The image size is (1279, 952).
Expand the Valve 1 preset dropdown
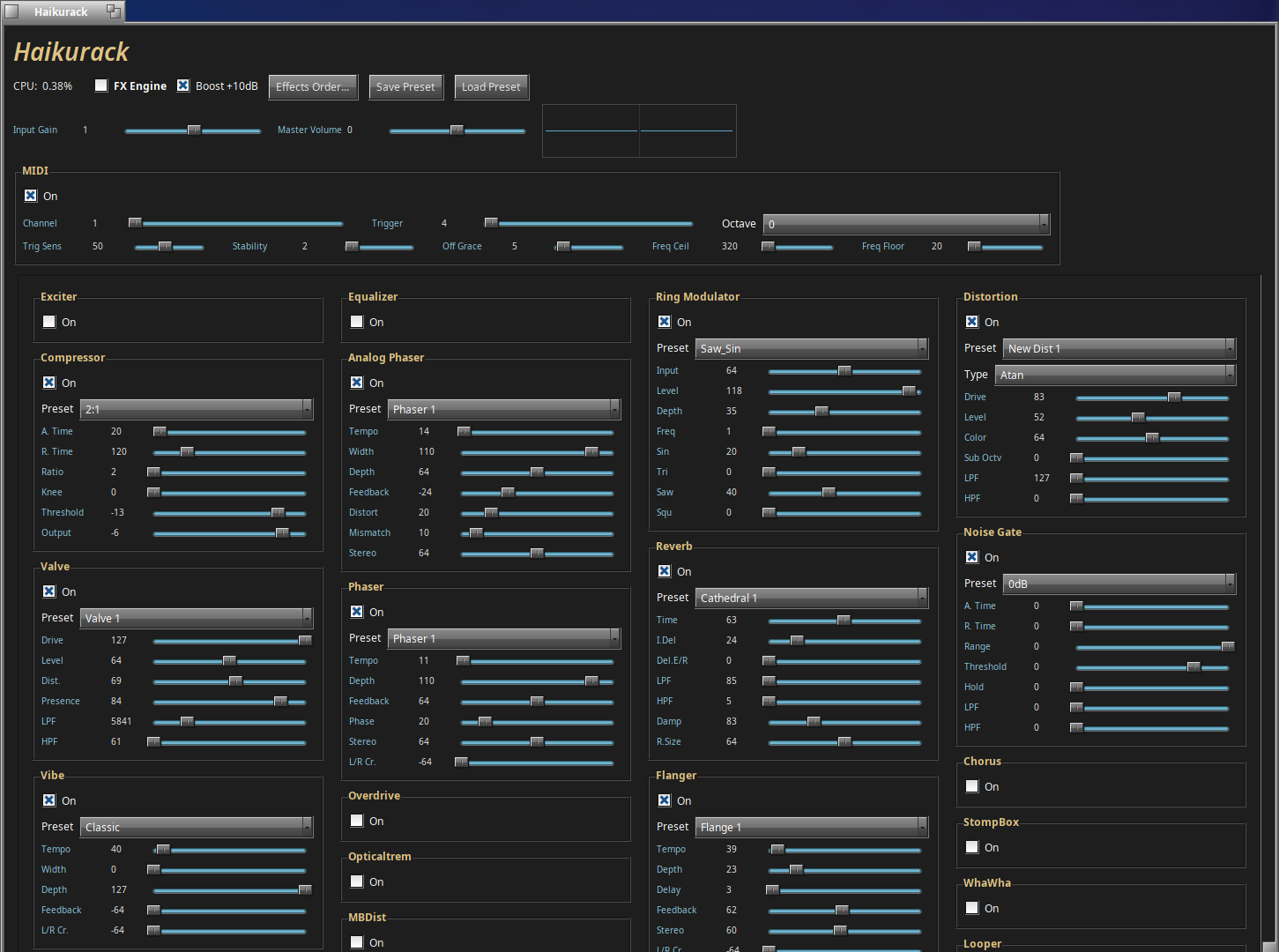pos(197,618)
